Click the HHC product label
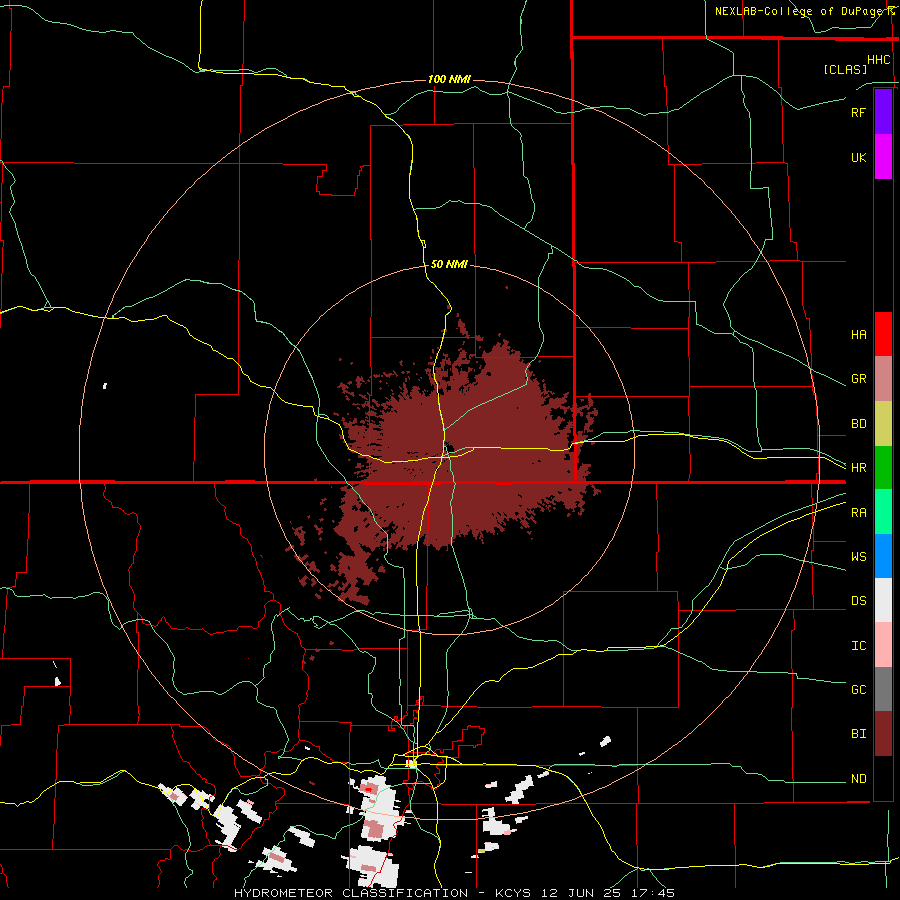This screenshot has width=900, height=900. click(x=879, y=60)
